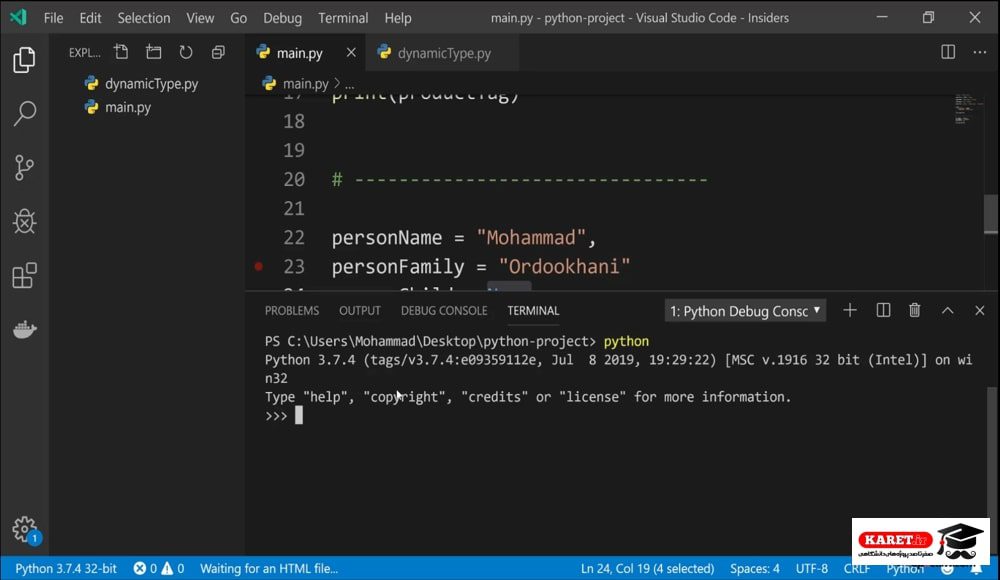Click the editor vertical scrollbar thumb
The width and height of the screenshot is (1000, 580).
pos(990,214)
